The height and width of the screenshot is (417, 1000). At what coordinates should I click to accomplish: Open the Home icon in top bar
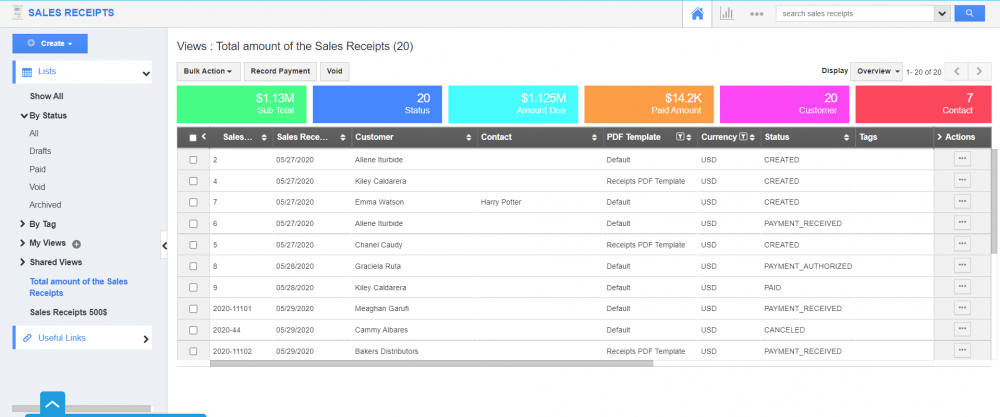(x=698, y=13)
